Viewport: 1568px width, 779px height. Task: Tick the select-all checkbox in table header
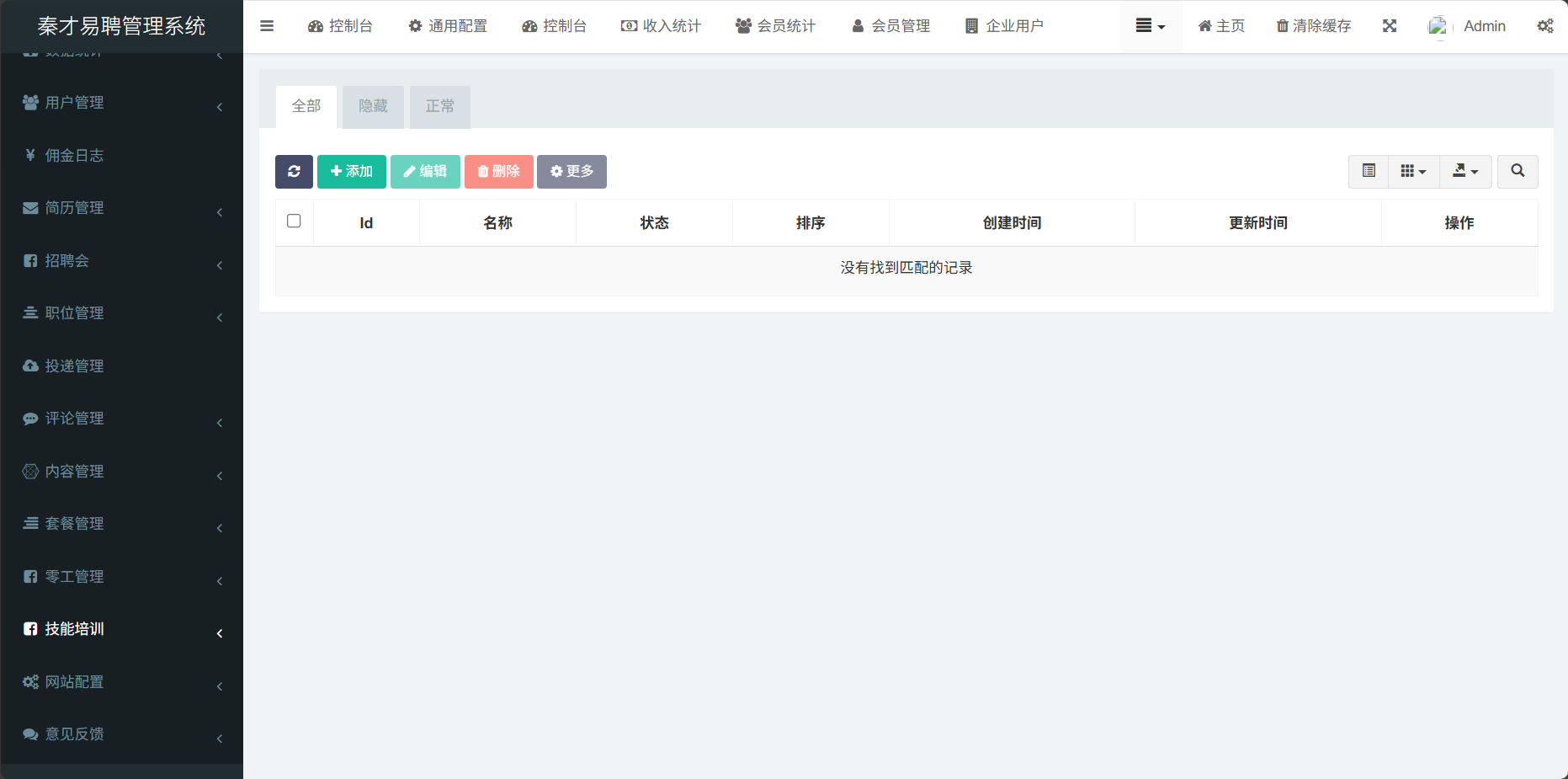(294, 221)
